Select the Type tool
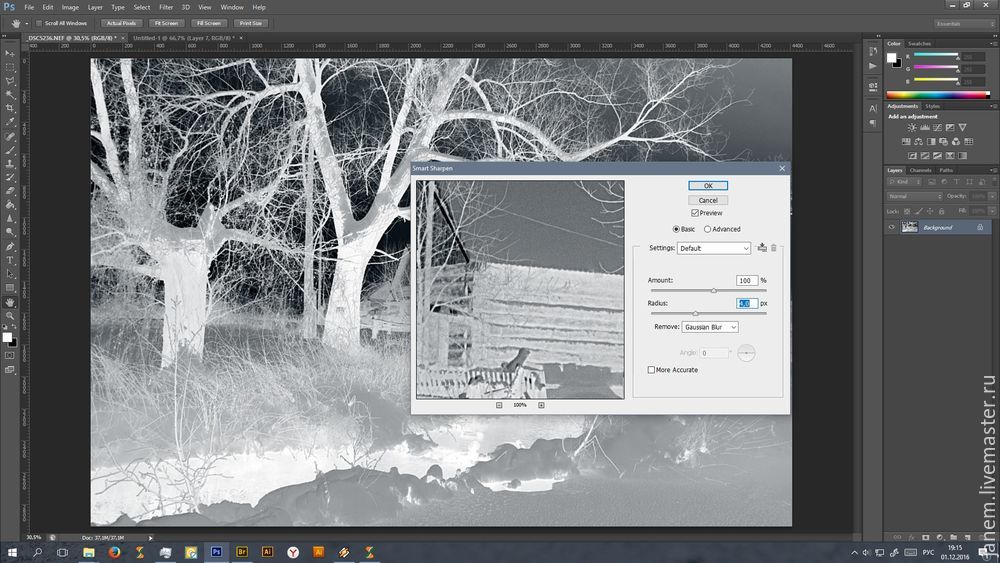 [x=10, y=260]
